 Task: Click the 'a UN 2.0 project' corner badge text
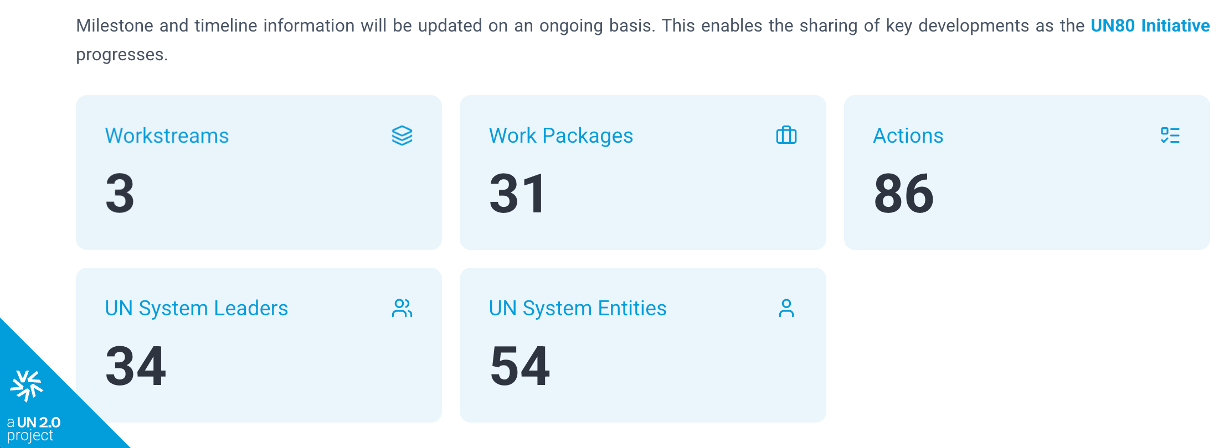coord(34,429)
